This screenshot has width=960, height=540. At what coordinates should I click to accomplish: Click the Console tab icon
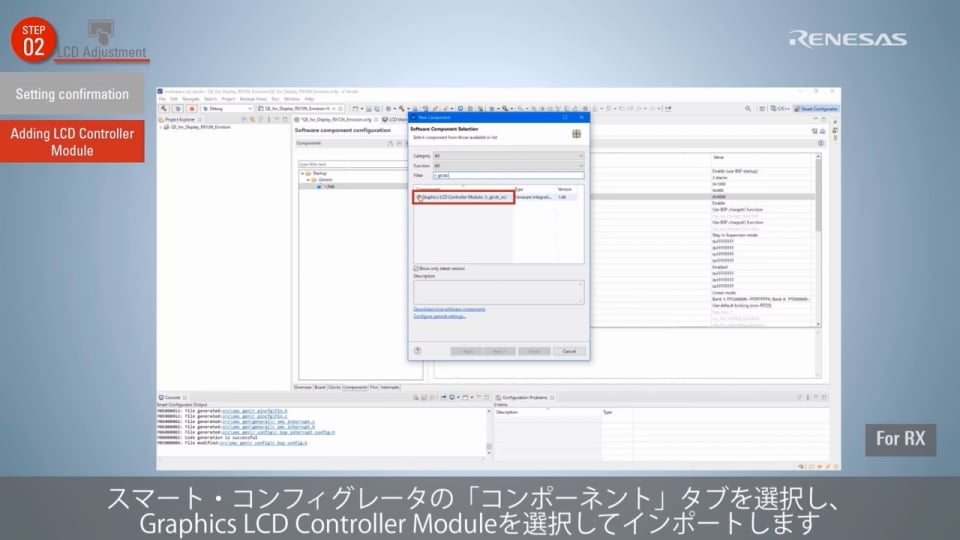[x=161, y=397]
